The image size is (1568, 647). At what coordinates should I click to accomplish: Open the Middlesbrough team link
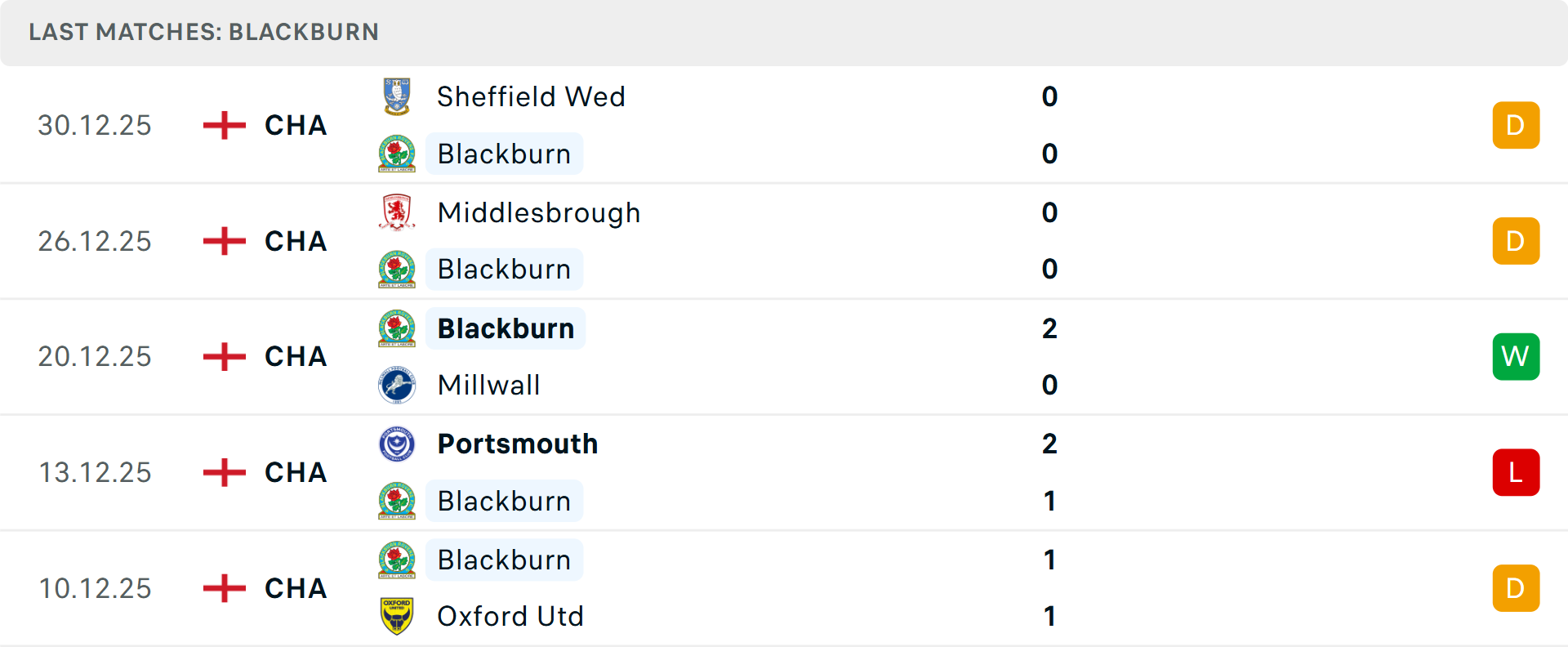tap(539, 212)
